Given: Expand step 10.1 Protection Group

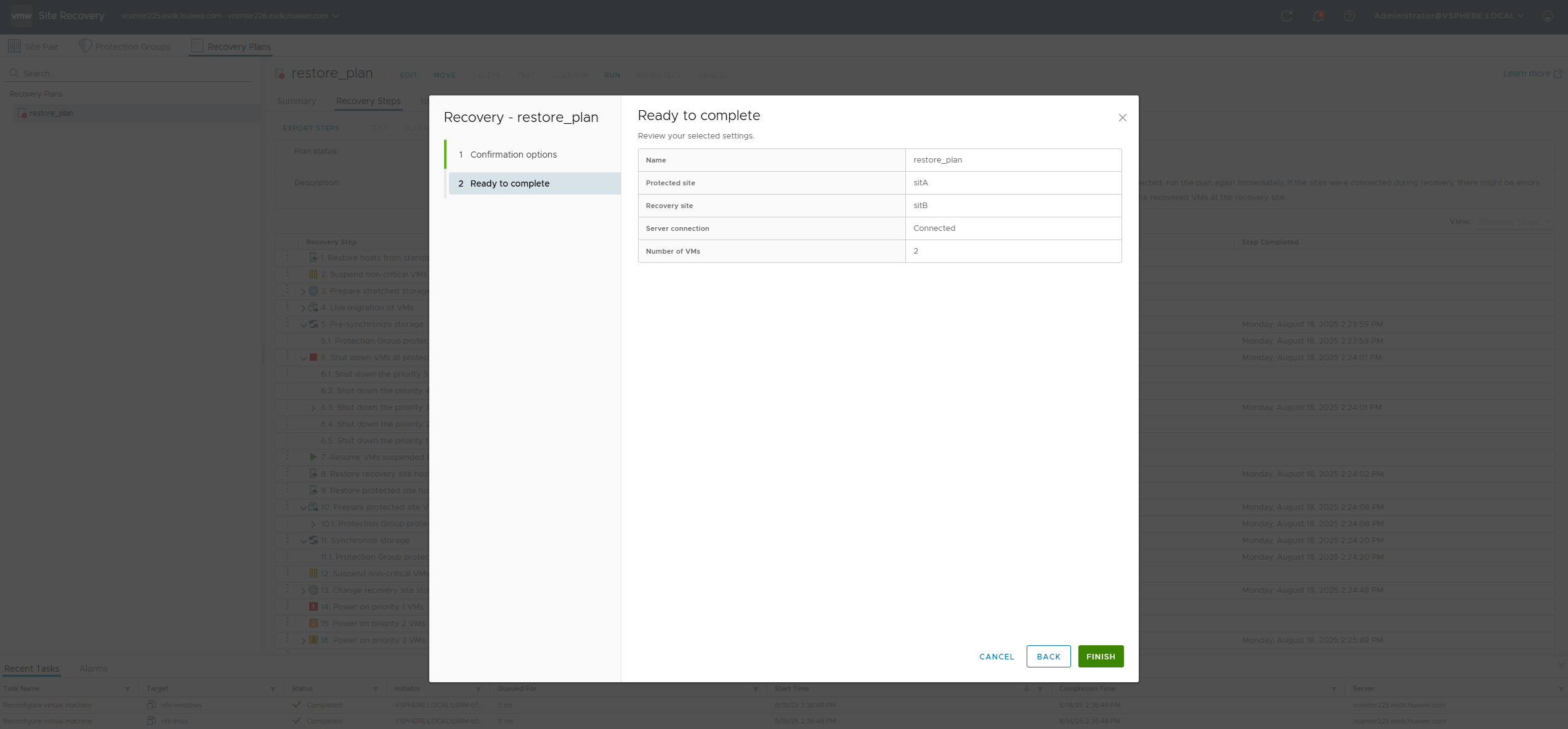Looking at the screenshot, I should (x=313, y=524).
